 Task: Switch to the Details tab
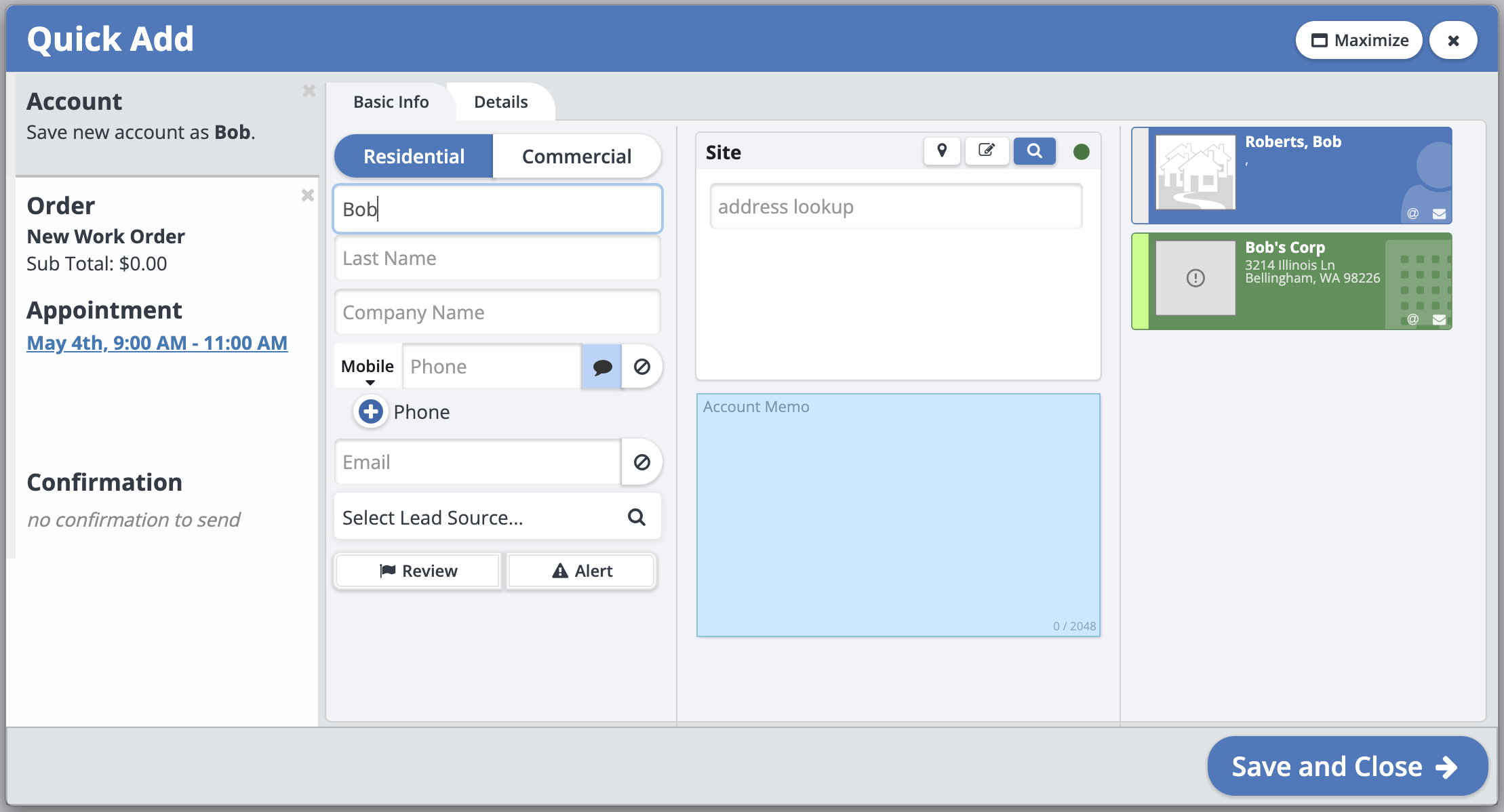pyautogui.click(x=500, y=102)
